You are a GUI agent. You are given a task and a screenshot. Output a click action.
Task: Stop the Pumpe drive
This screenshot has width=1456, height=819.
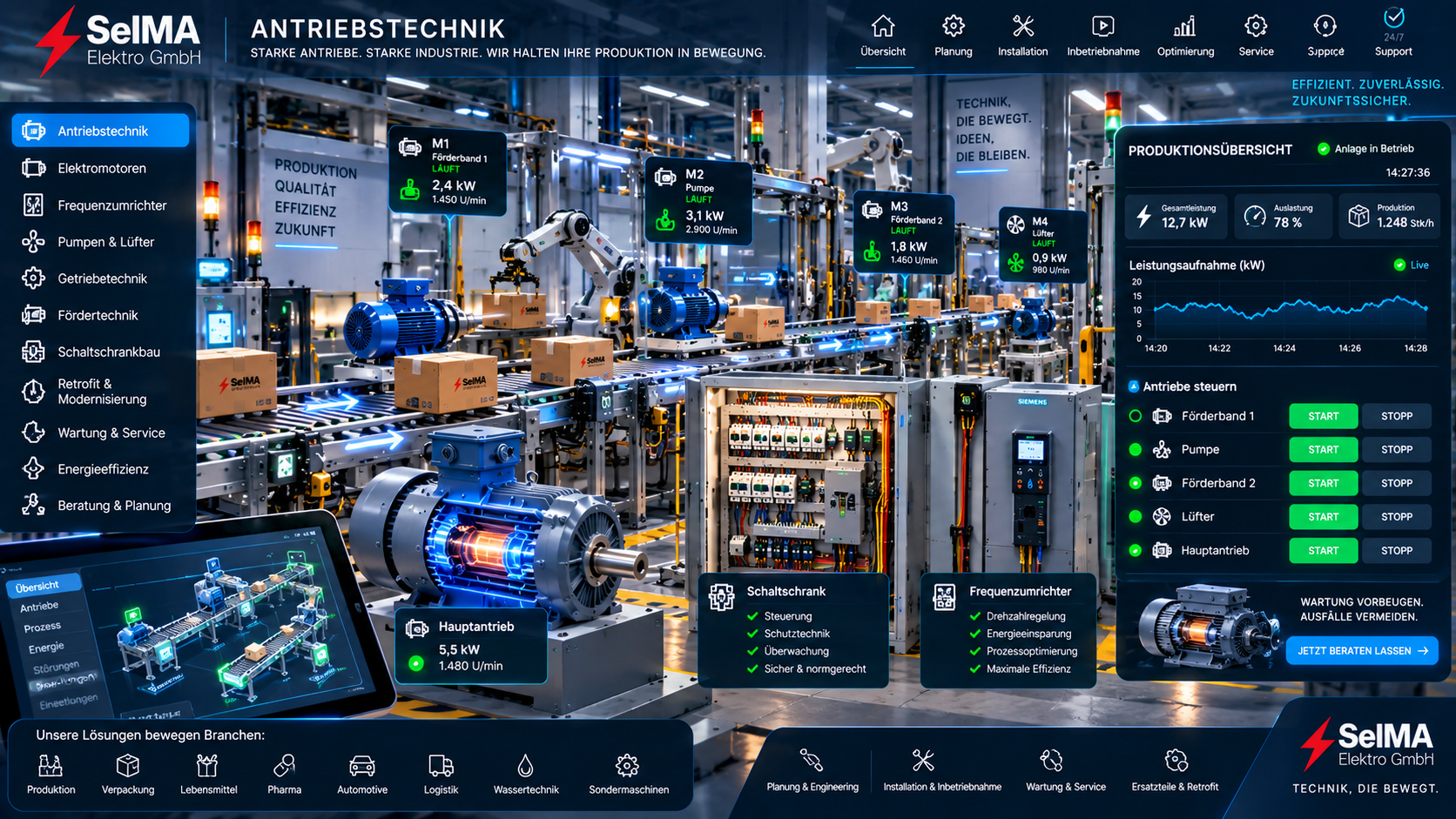click(1397, 450)
